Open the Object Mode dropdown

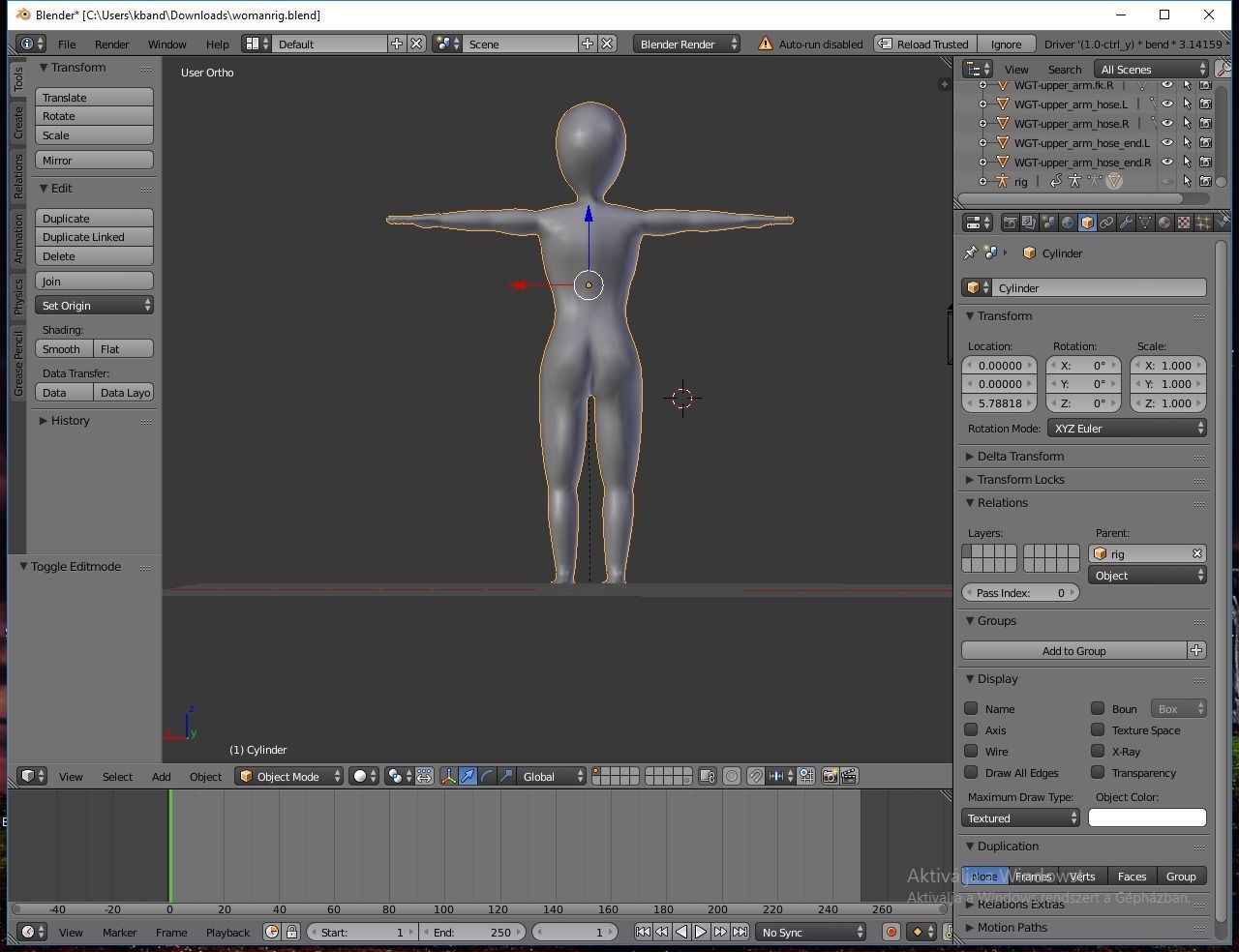coord(289,776)
